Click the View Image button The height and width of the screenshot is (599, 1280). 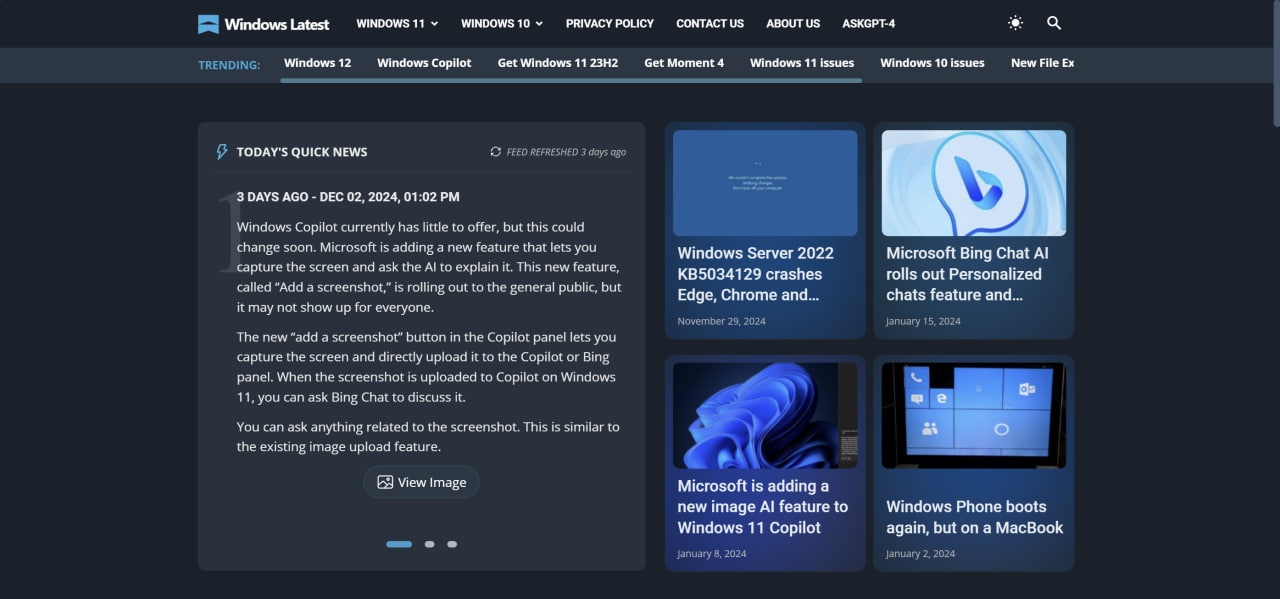(421, 482)
